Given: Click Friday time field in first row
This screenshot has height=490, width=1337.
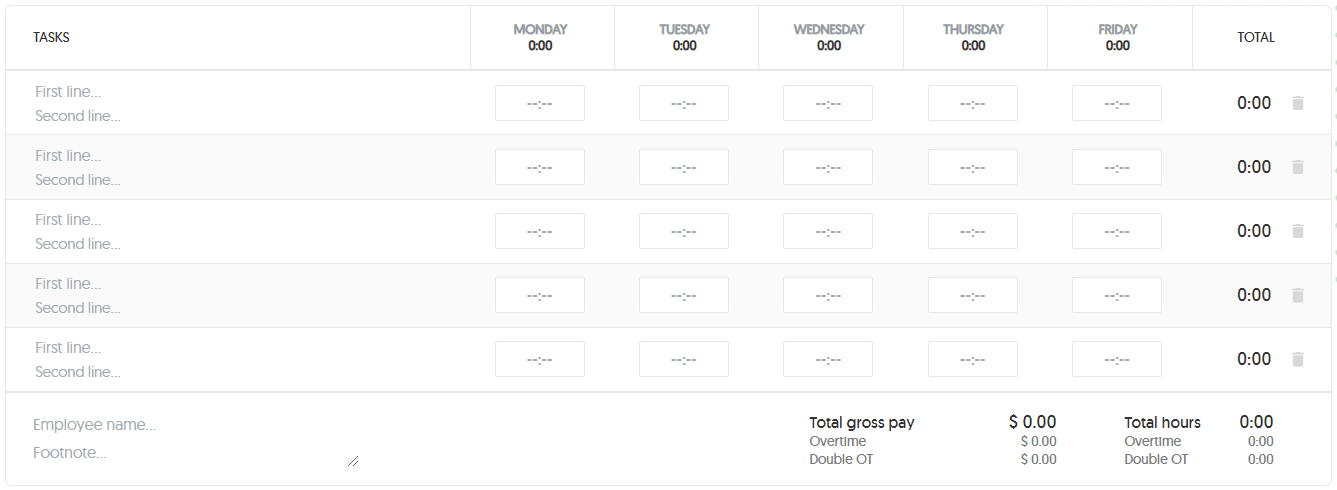Looking at the screenshot, I should 1117,103.
